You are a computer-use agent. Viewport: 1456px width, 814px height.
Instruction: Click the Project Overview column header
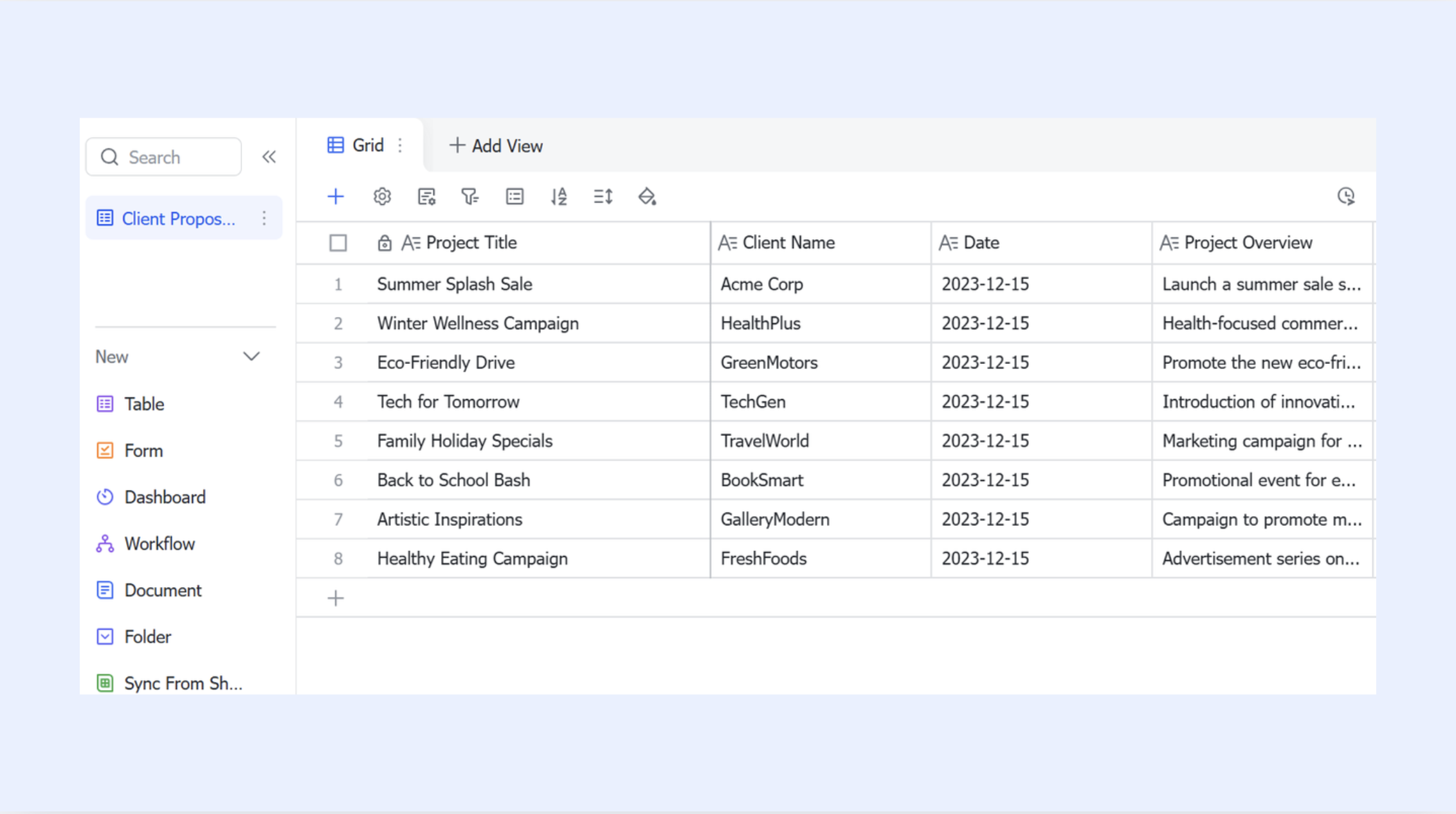(1262, 243)
